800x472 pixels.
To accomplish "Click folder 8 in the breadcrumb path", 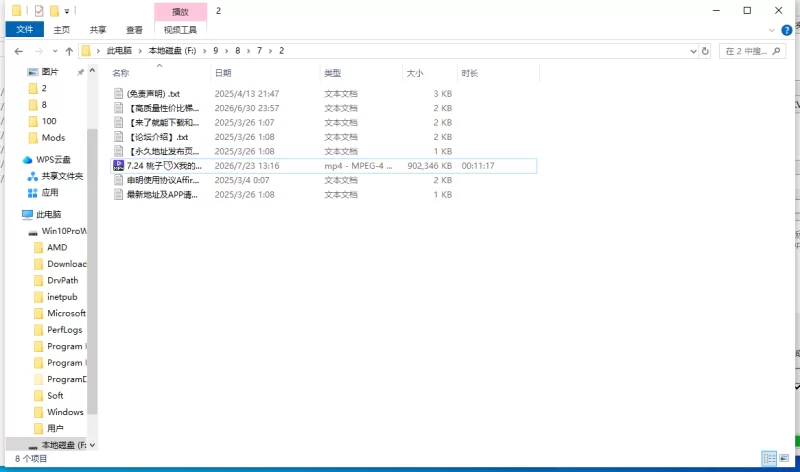I will [238, 51].
